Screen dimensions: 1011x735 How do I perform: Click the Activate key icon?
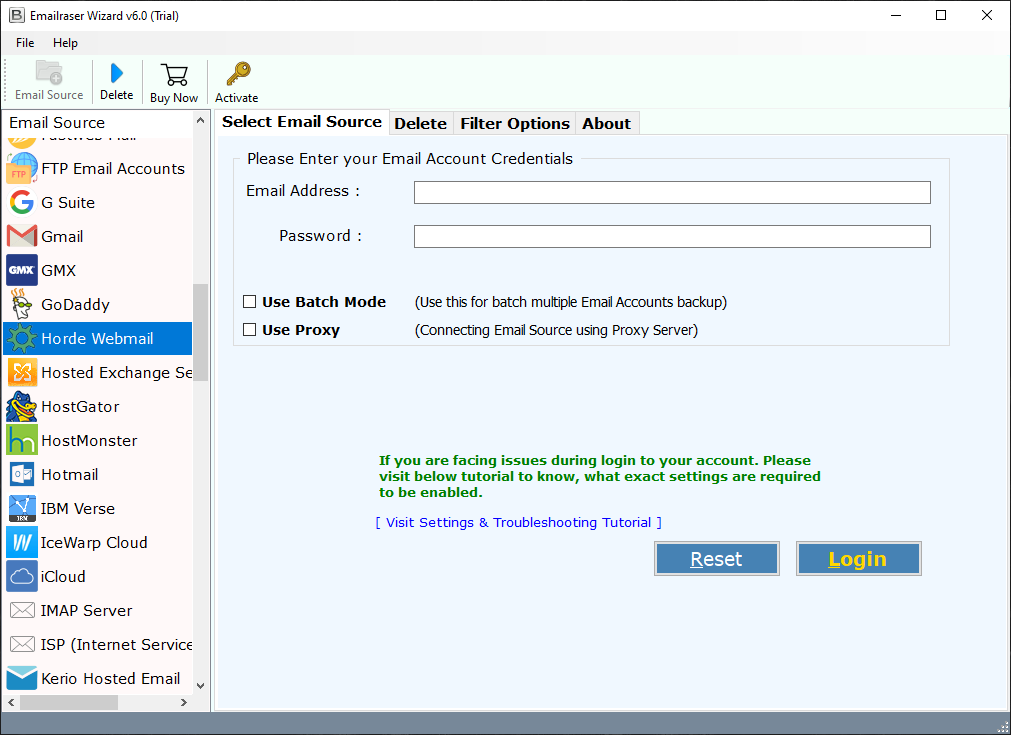(238, 74)
